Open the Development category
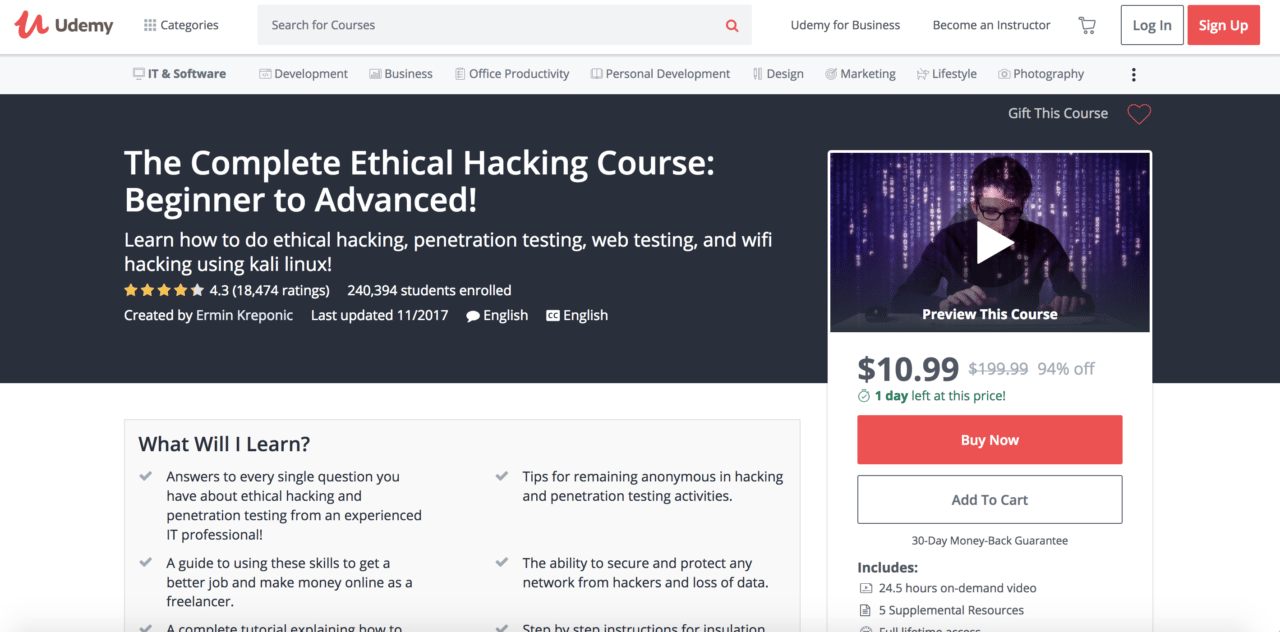Image resolution: width=1280 pixels, height=632 pixels. pyautogui.click(x=303, y=74)
